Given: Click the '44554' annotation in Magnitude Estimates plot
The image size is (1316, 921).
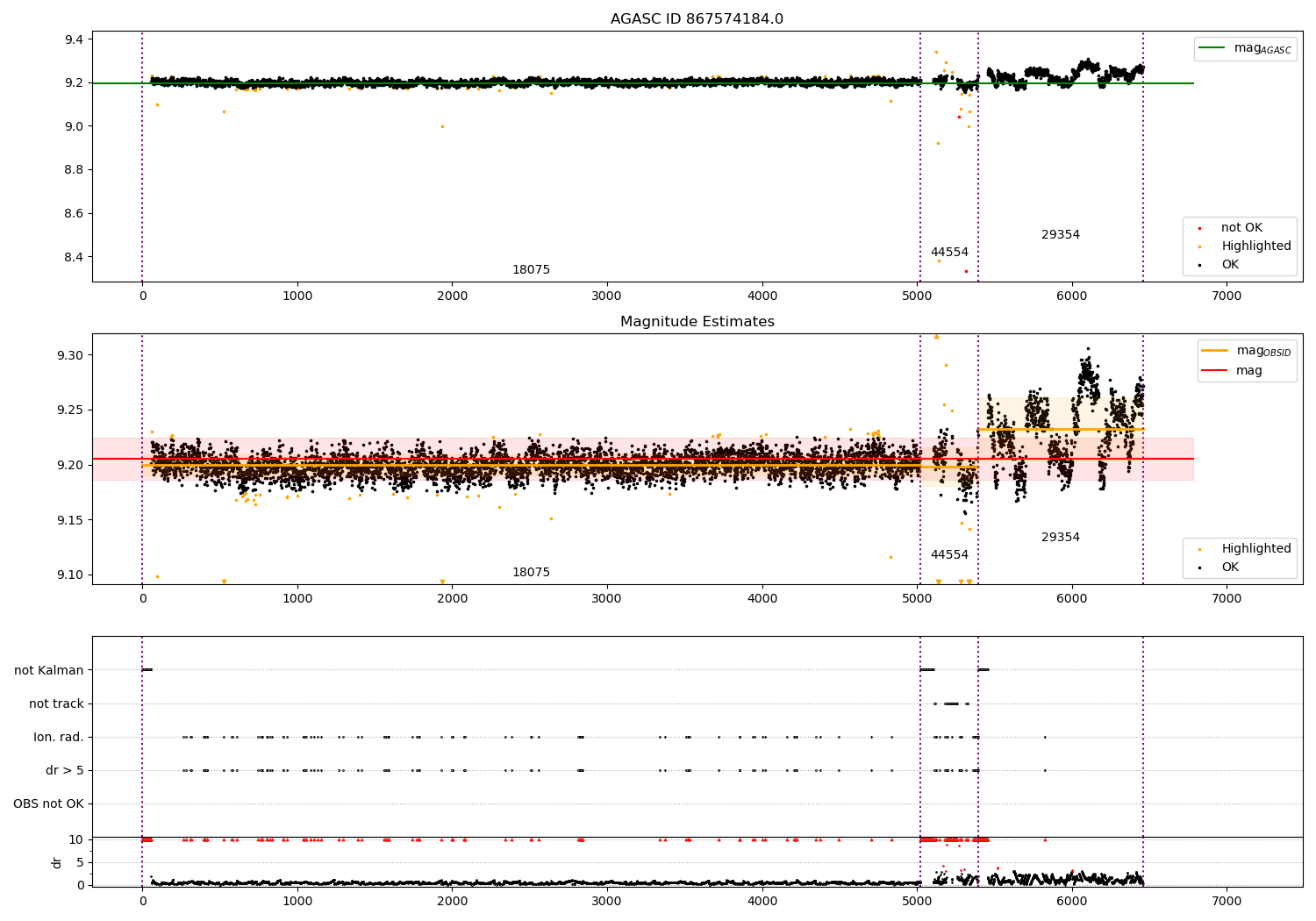Looking at the screenshot, I should point(949,555).
